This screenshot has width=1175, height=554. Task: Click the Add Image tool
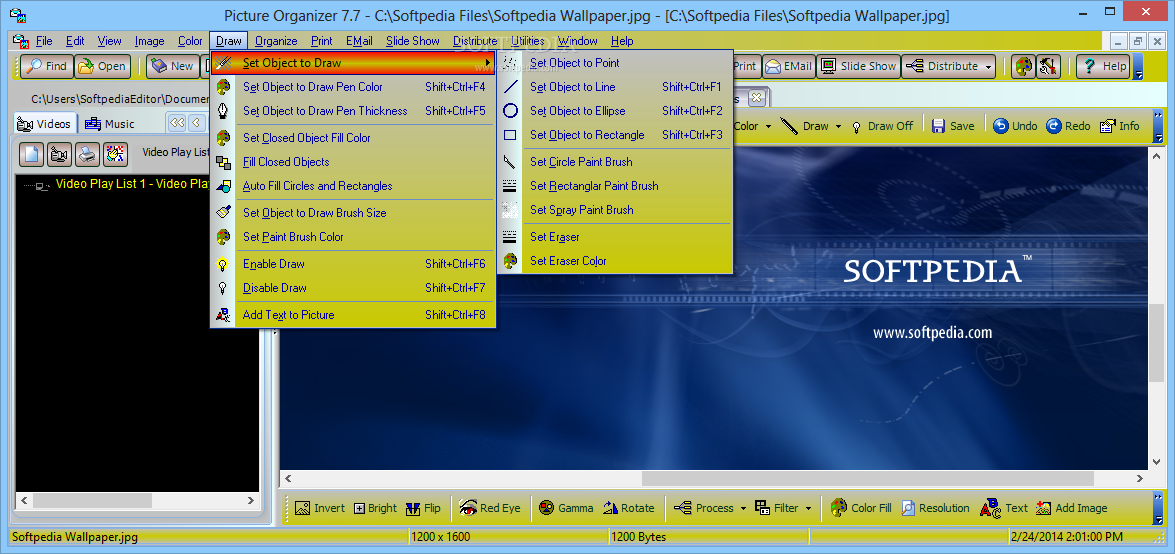pos(1071,508)
